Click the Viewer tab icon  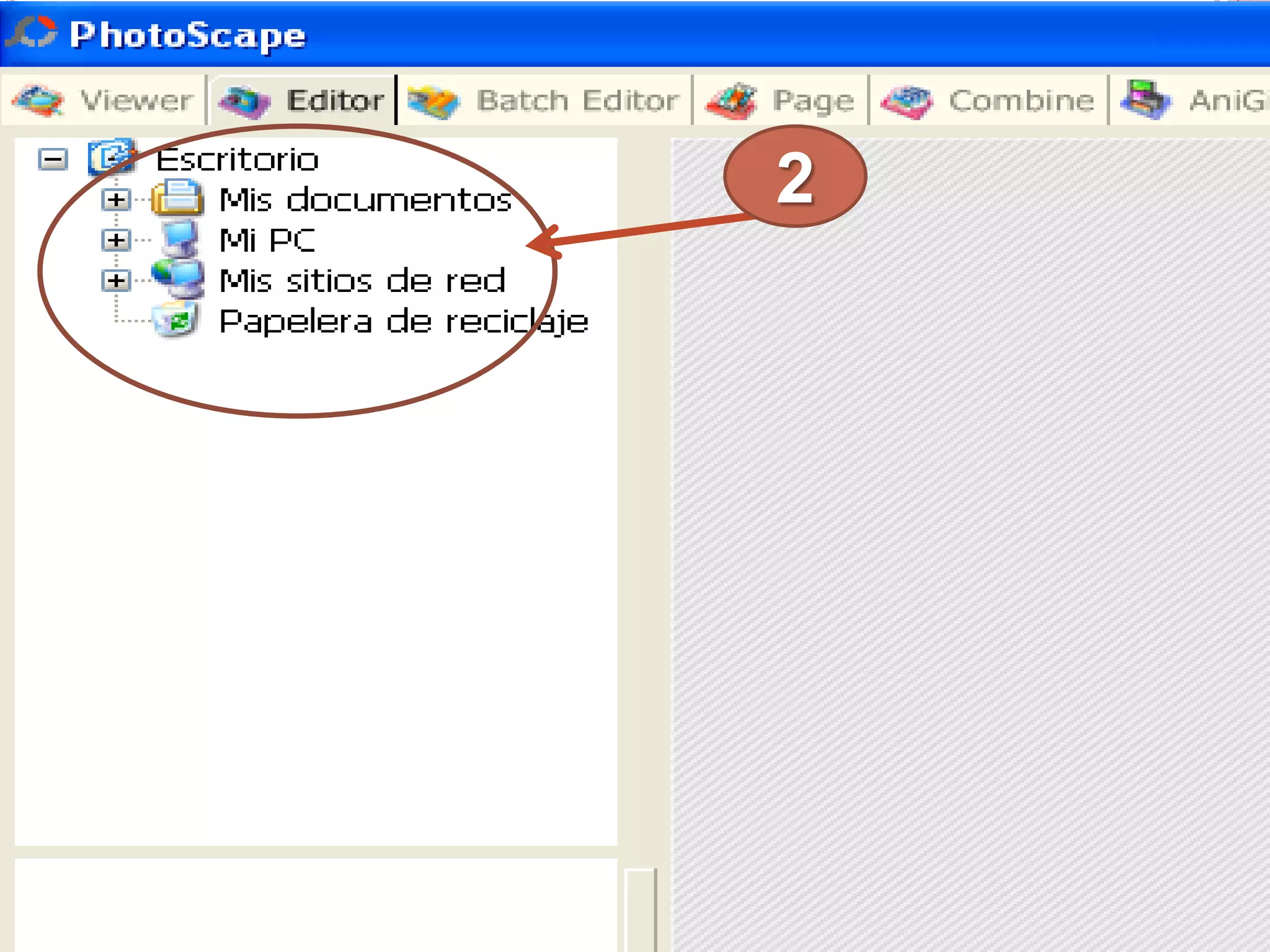[38, 100]
